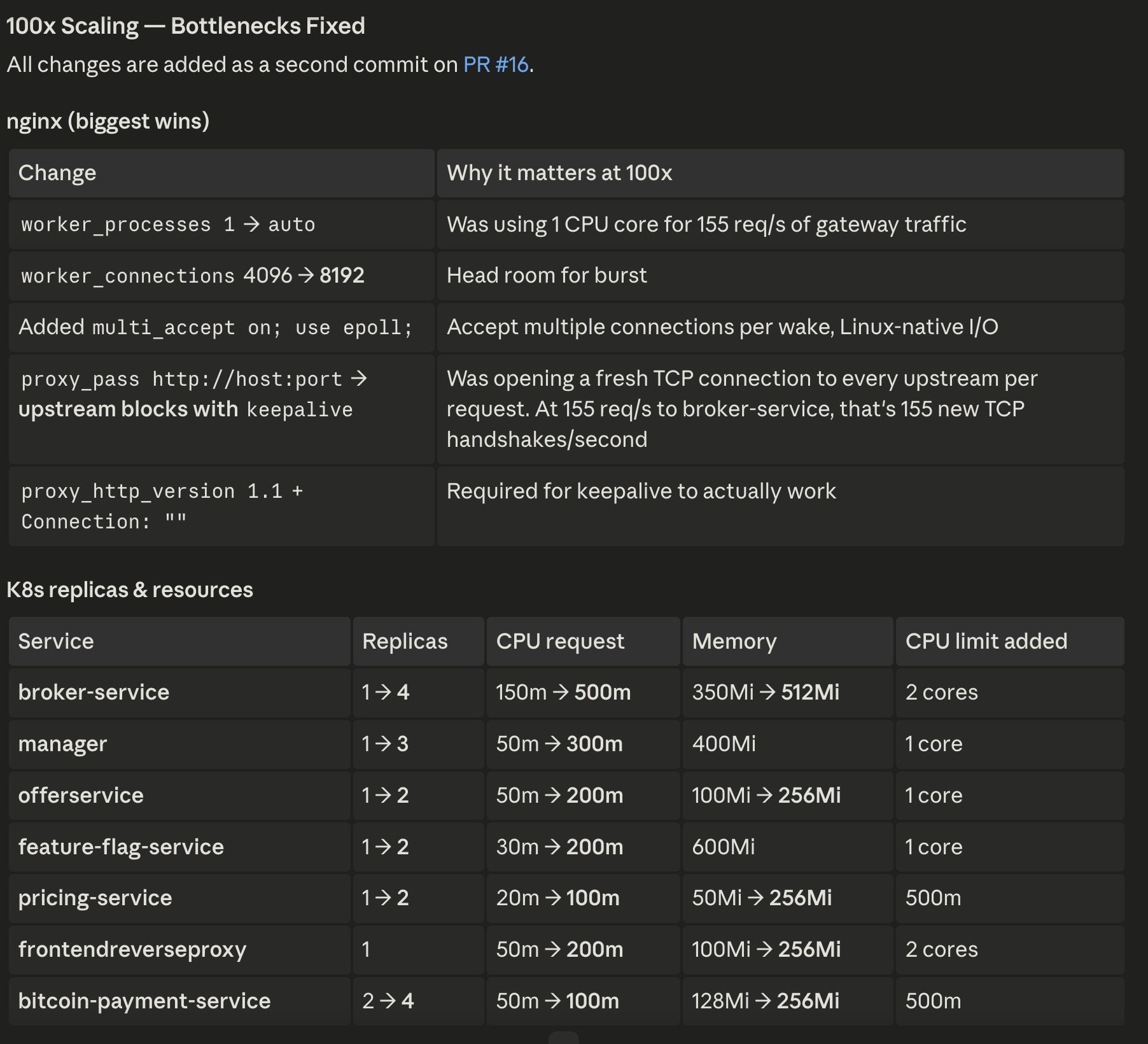Select the 'manager' row name
The image size is (1148, 1044).
[x=179, y=744]
